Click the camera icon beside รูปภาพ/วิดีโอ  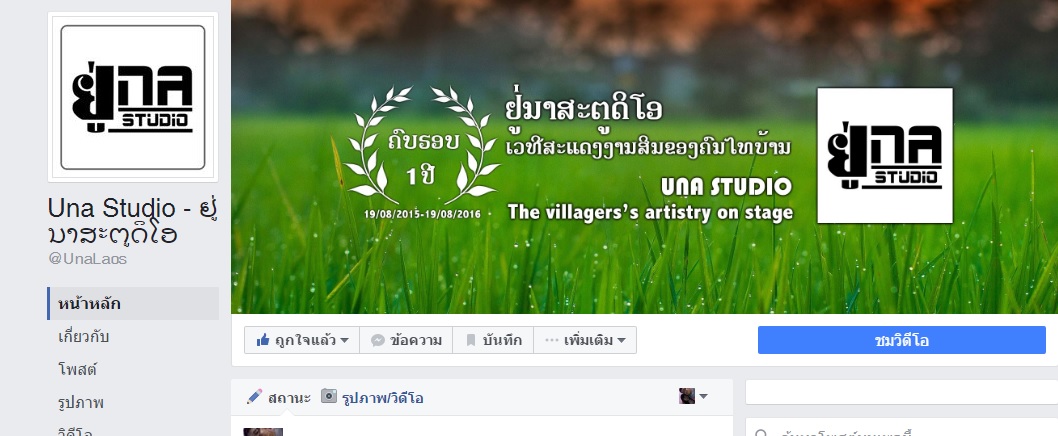[x=329, y=396]
